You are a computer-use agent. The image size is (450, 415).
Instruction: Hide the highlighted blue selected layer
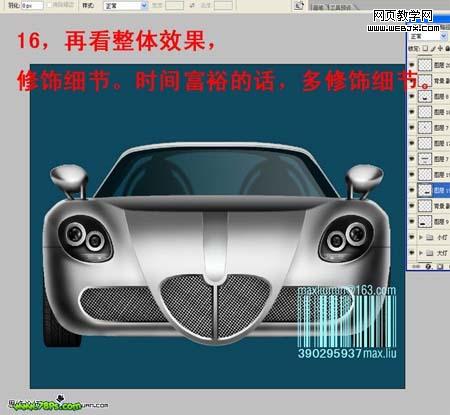(412, 190)
